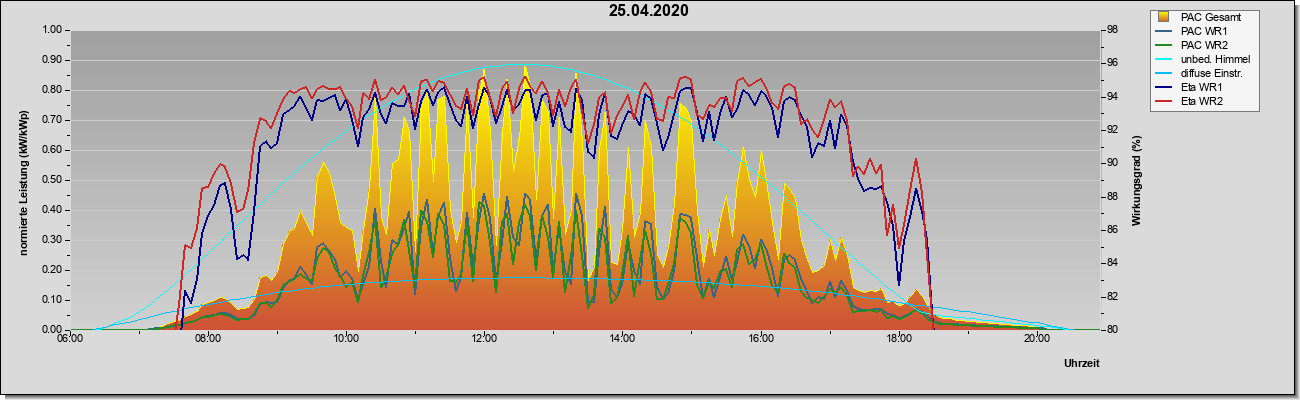Click the chart title 25.04.2020
The width and height of the screenshot is (1300, 400).
coord(649,11)
